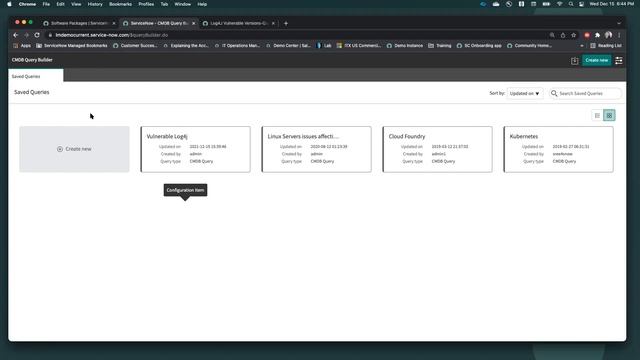Switch to list view of saved queries
Viewport: 640px width, 360px height.
[597, 116]
